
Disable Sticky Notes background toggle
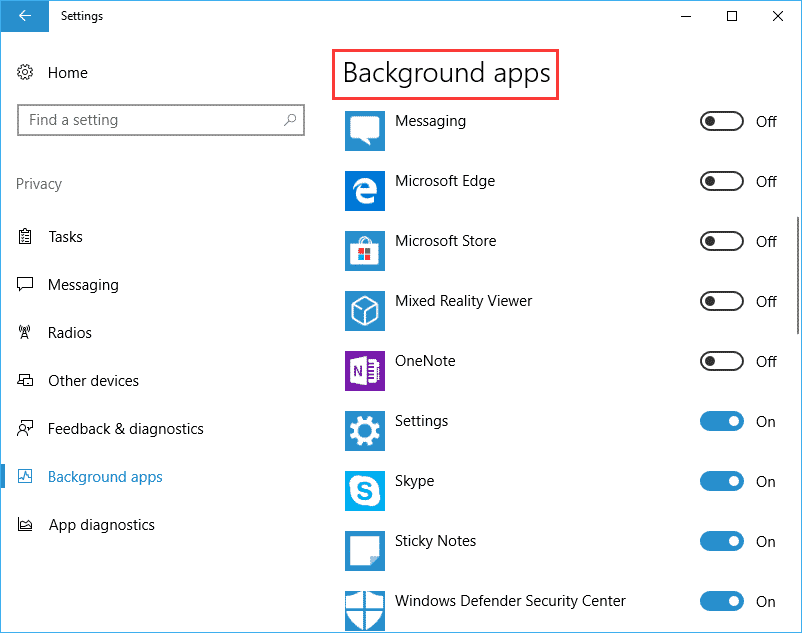(x=722, y=541)
